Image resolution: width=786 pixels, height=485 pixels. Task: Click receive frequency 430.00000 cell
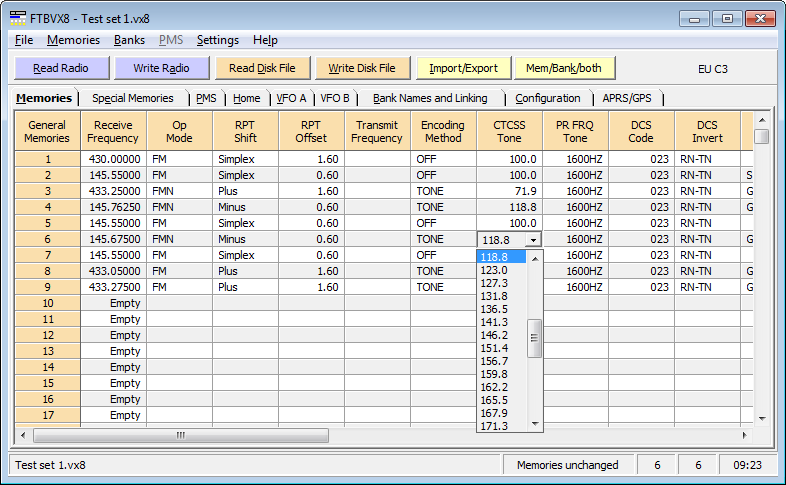(x=114, y=159)
